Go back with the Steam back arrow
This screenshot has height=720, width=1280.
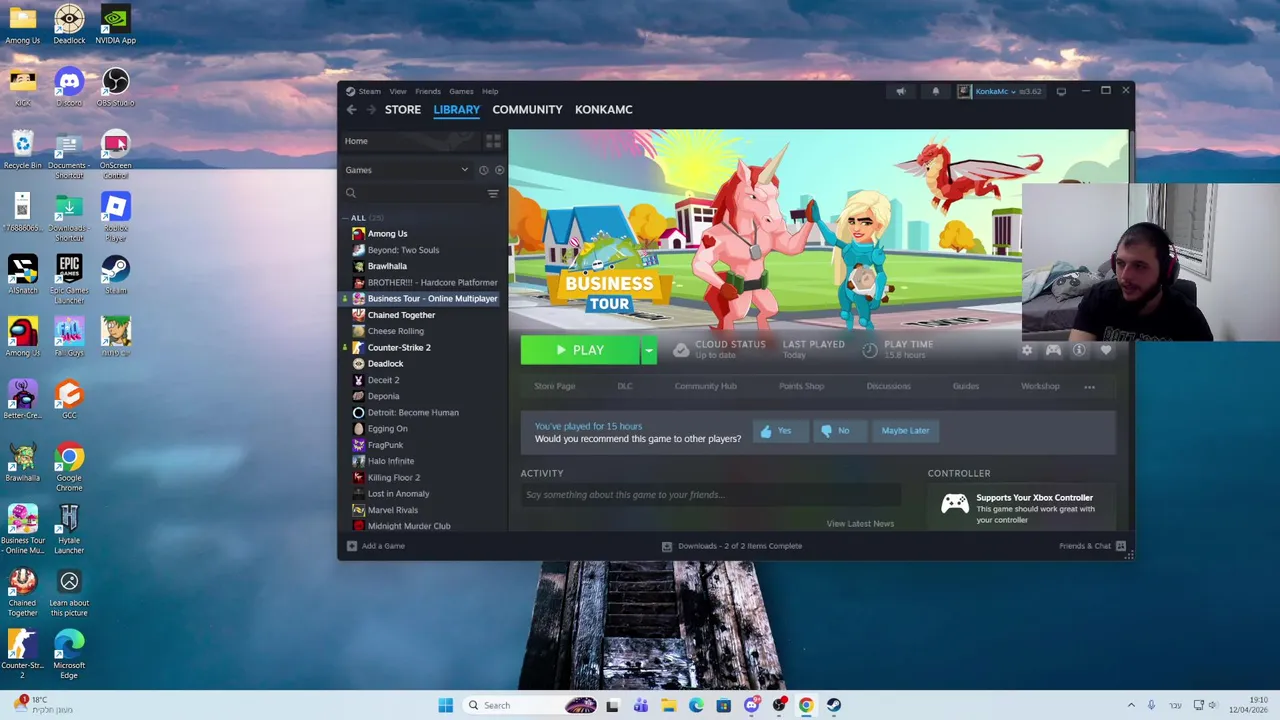click(x=351, y=110)
